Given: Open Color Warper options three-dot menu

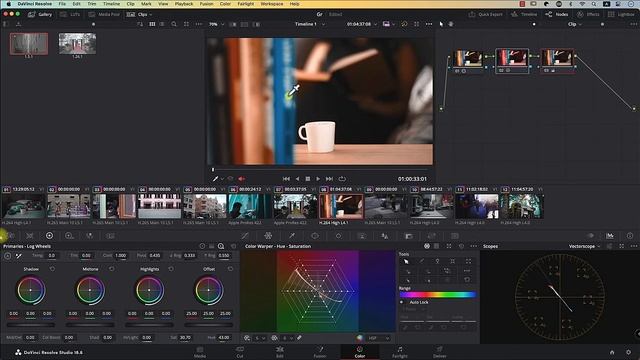Looking at the screenshot, I should 473,246.
